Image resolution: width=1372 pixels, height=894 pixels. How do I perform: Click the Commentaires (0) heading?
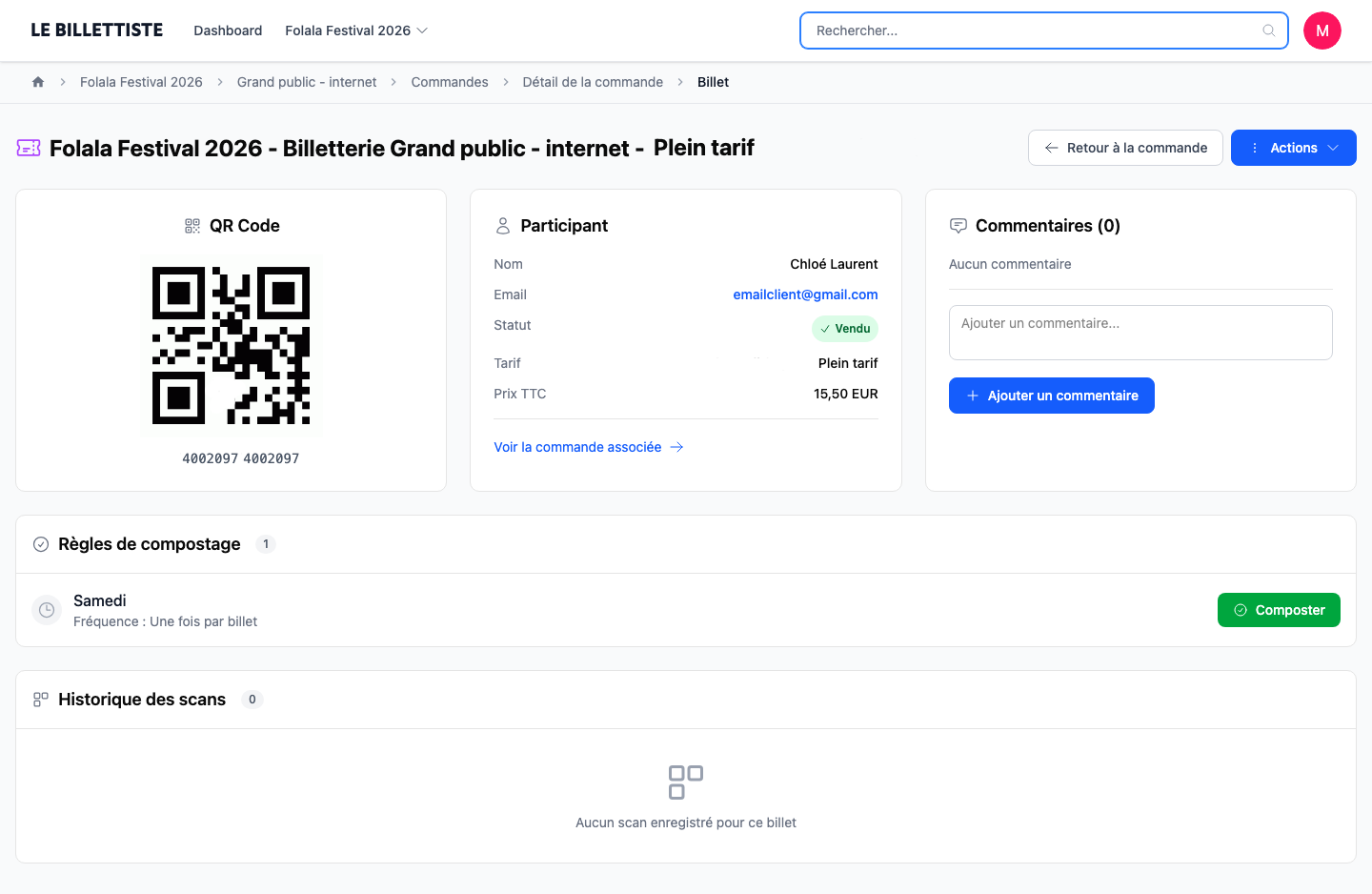coord(1048,226)
